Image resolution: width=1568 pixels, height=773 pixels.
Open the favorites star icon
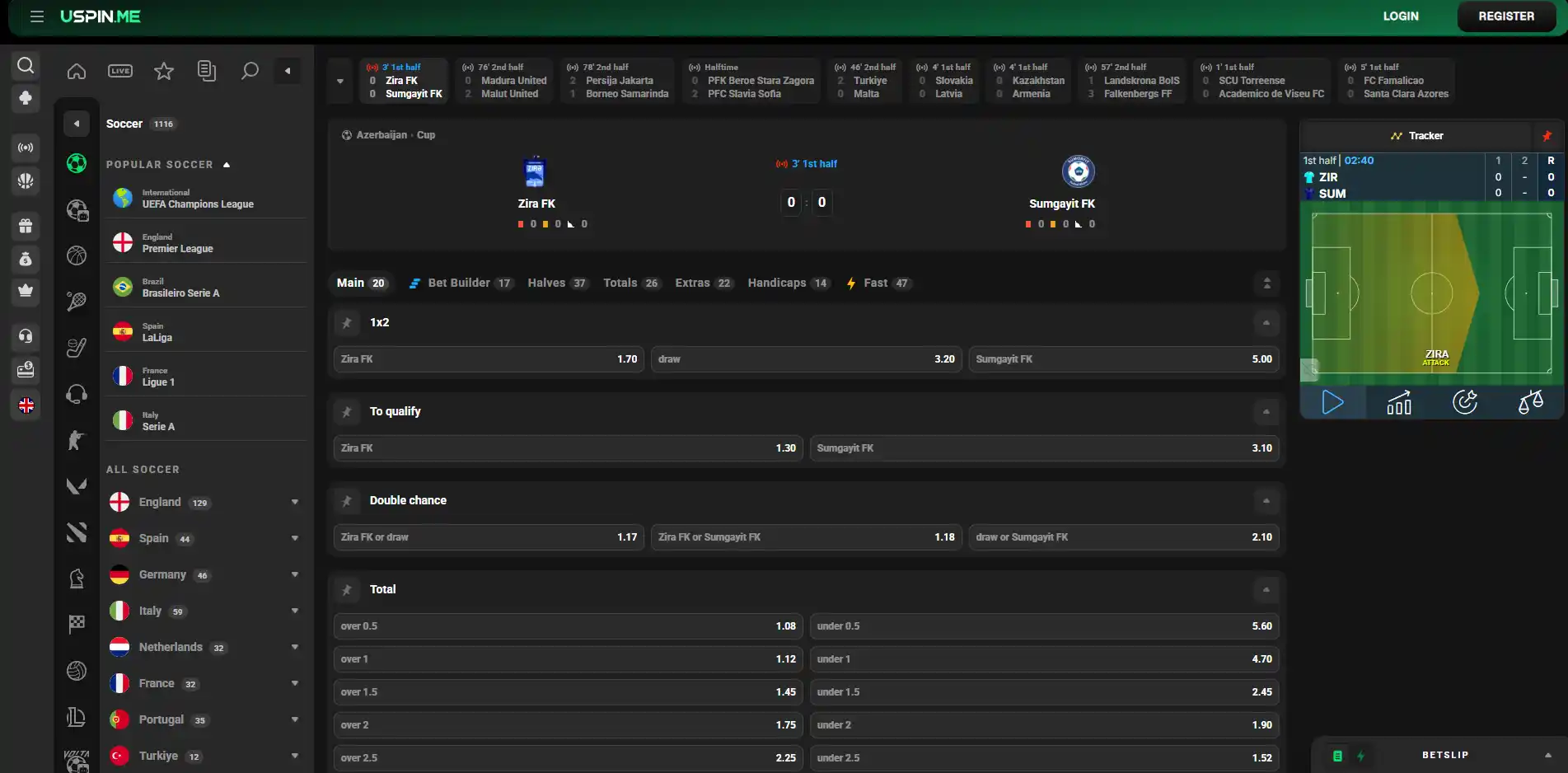pos(164,71)
